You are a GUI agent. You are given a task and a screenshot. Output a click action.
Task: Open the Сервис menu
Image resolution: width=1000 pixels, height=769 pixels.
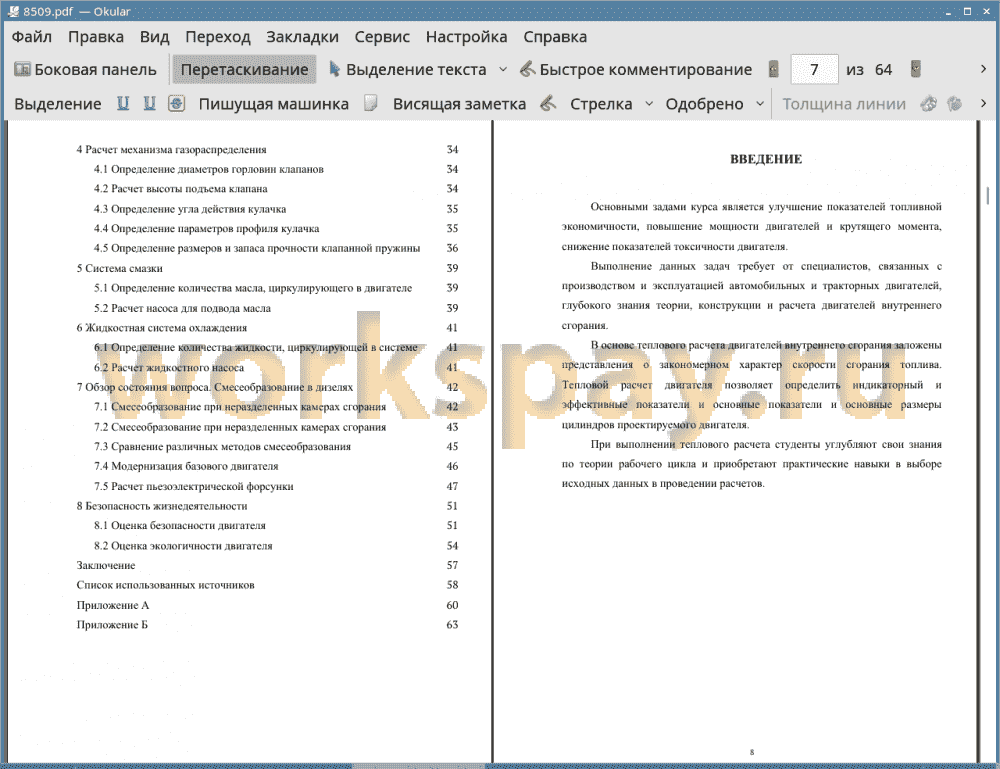click(382, 37)
